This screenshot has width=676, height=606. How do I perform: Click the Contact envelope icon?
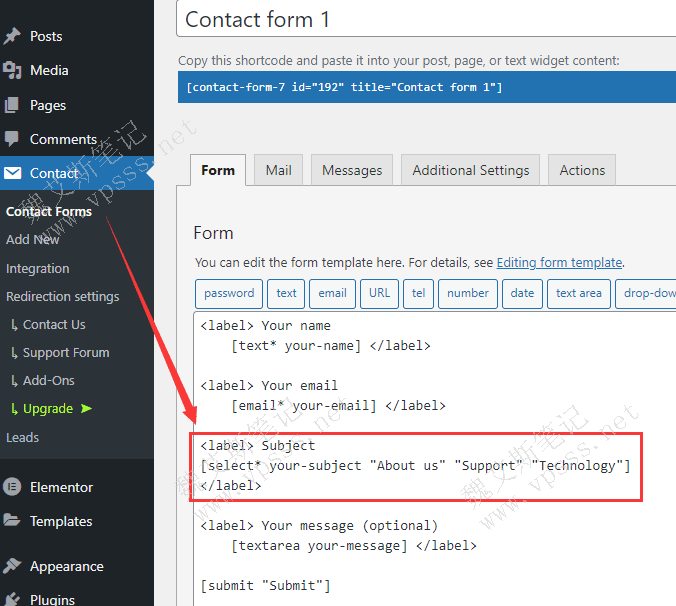tap(12, 173)
